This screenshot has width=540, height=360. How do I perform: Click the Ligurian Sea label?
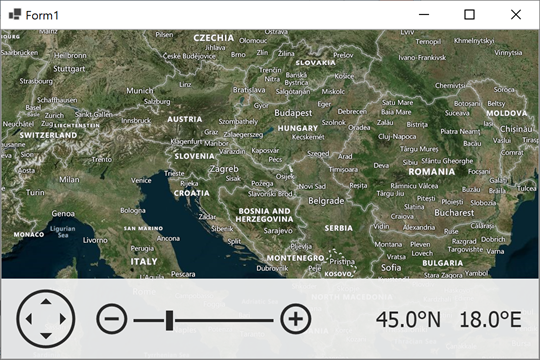[62, 232]
